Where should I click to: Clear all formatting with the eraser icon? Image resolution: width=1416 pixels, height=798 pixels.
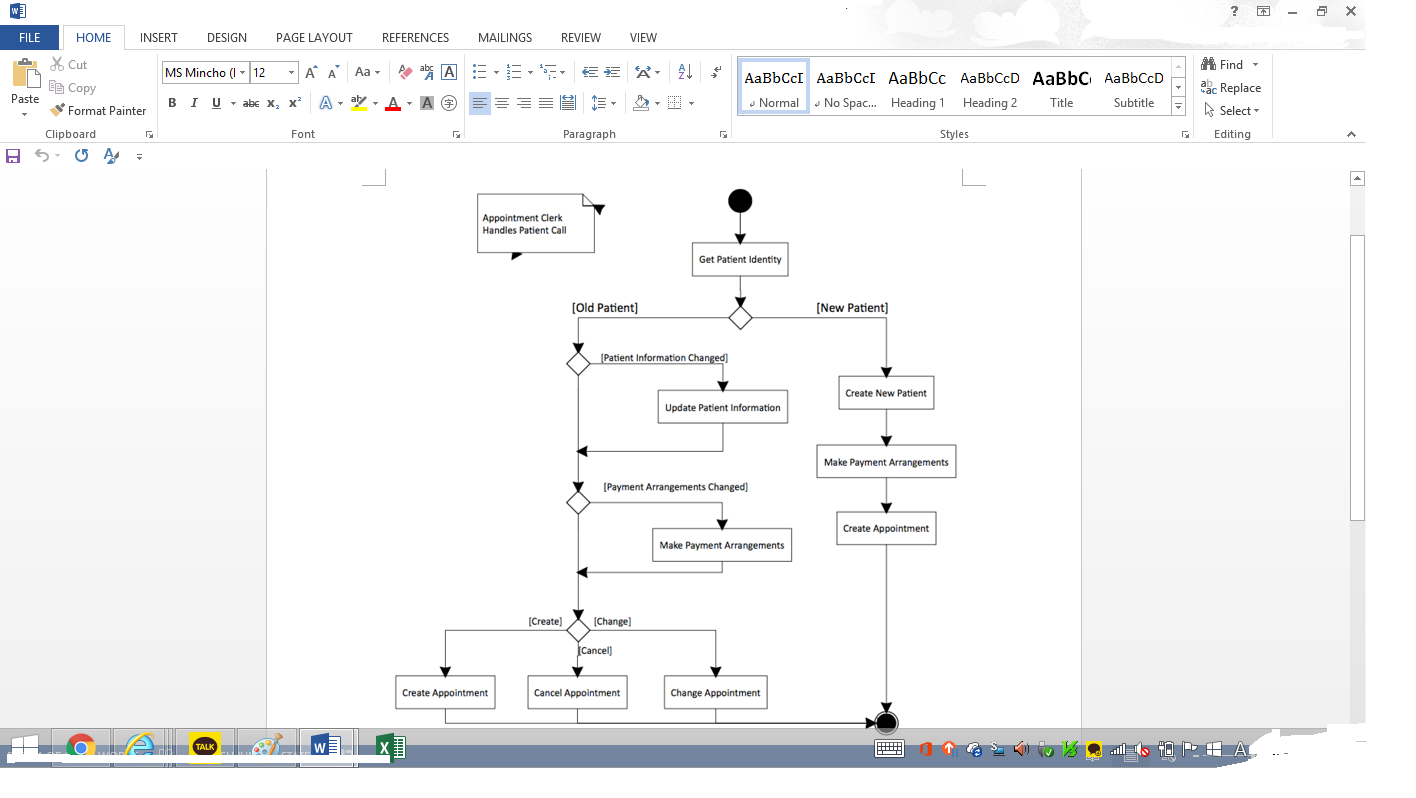[x=404, y=72]
